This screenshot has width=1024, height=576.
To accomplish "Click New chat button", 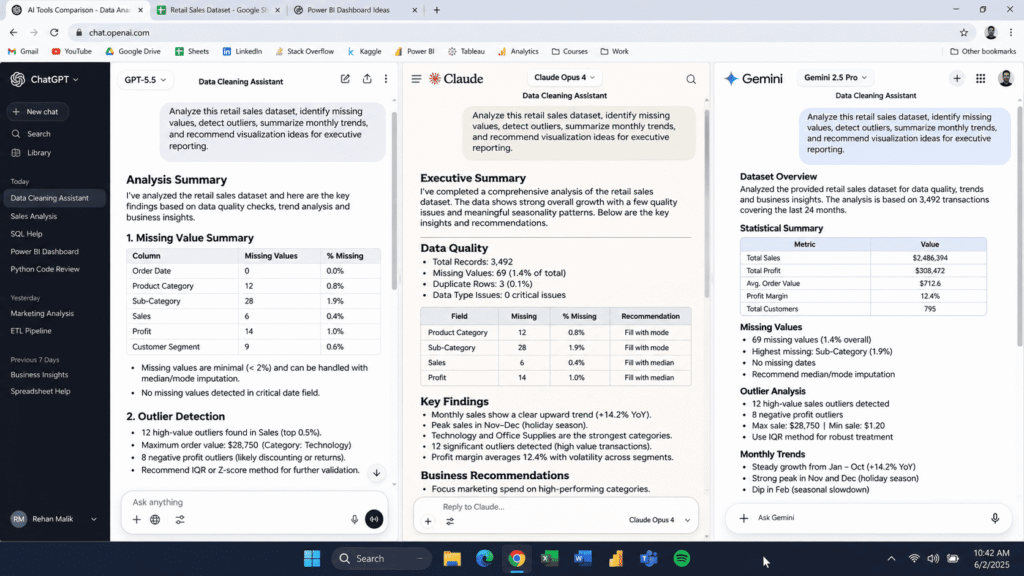I will pyautogui.click(x=37, y=112).
